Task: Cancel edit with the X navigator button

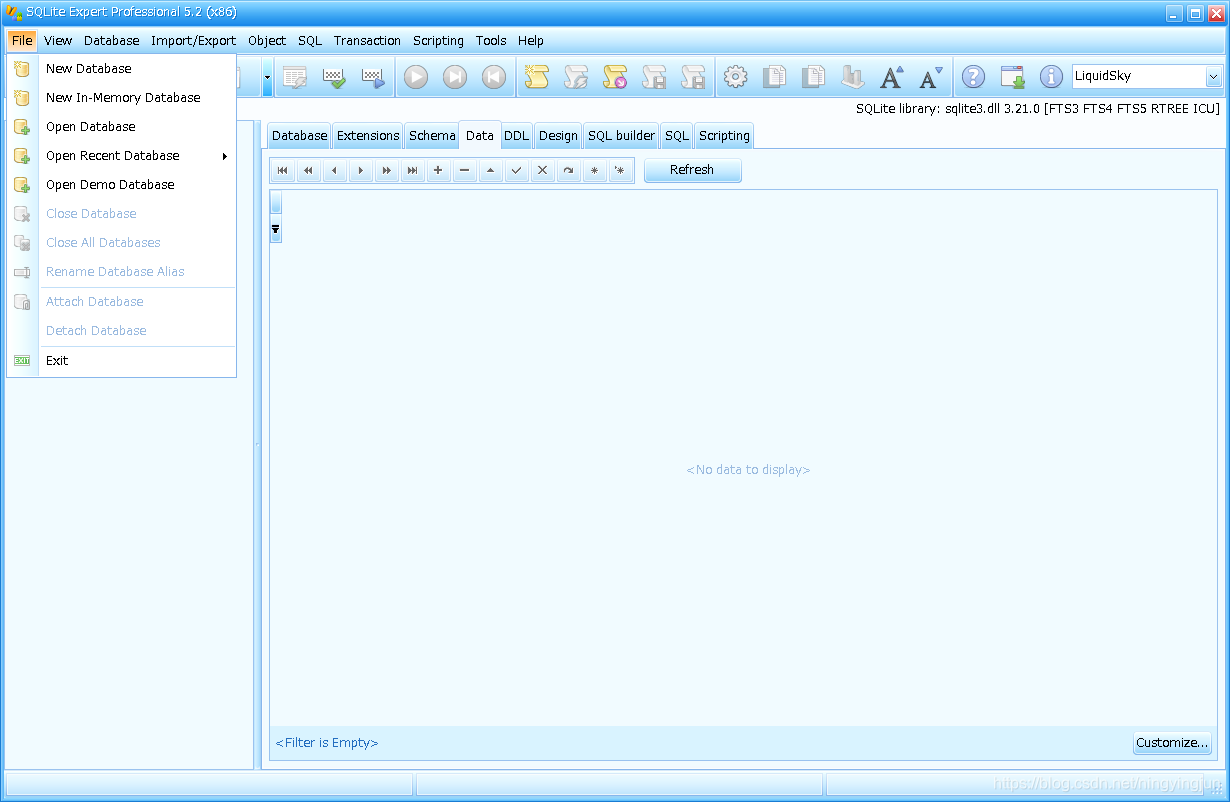Action: tap(542, 171)
